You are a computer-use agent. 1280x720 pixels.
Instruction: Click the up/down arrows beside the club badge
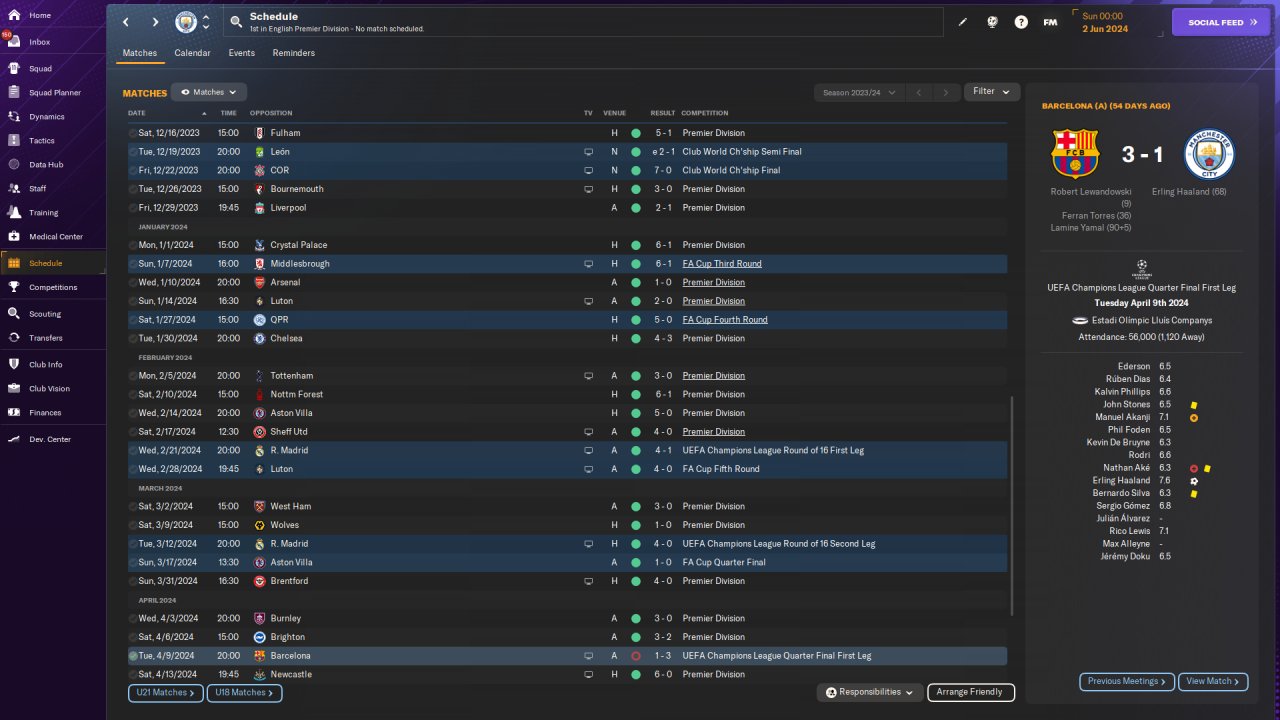click(206, 22)
